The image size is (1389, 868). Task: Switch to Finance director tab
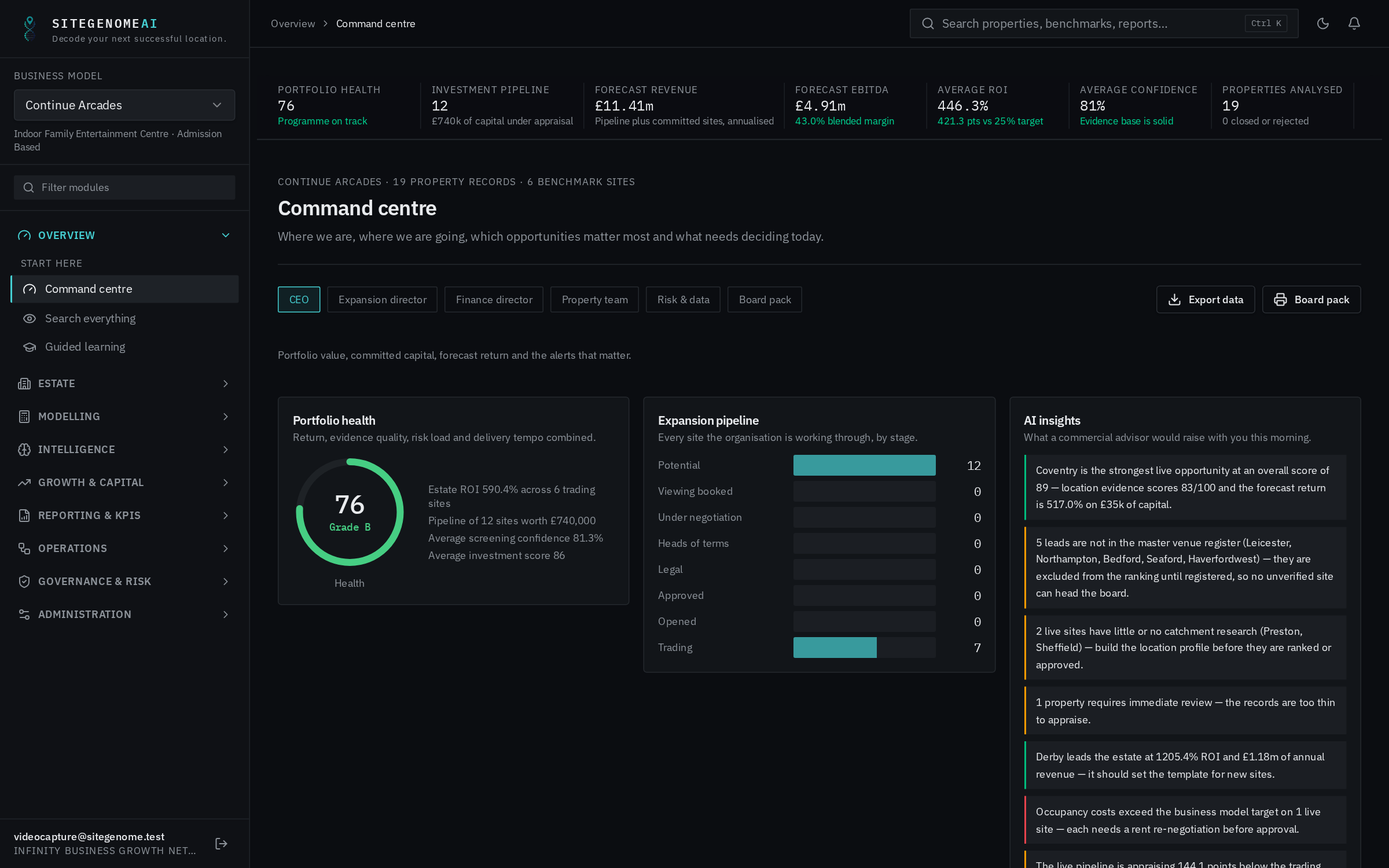point(494,300)
